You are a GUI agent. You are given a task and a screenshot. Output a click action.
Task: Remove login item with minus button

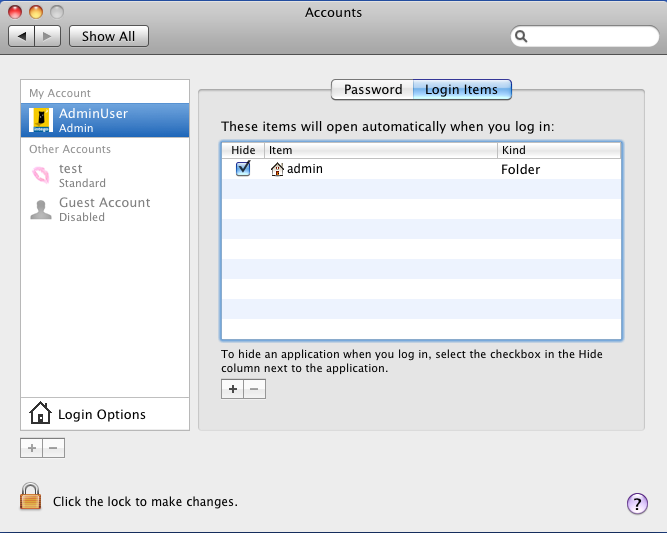pos(254,389)
